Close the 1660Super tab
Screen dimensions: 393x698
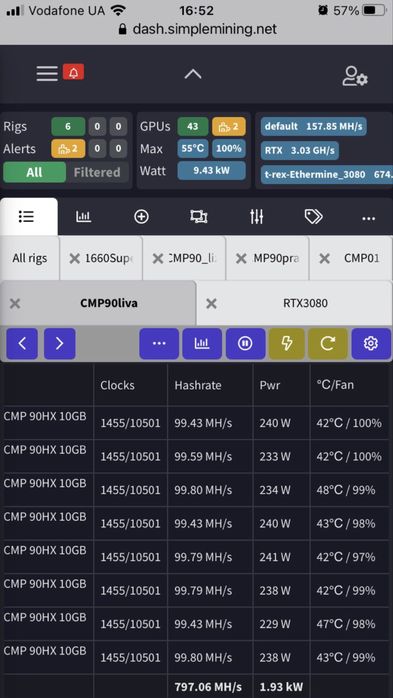coord(75,259)
